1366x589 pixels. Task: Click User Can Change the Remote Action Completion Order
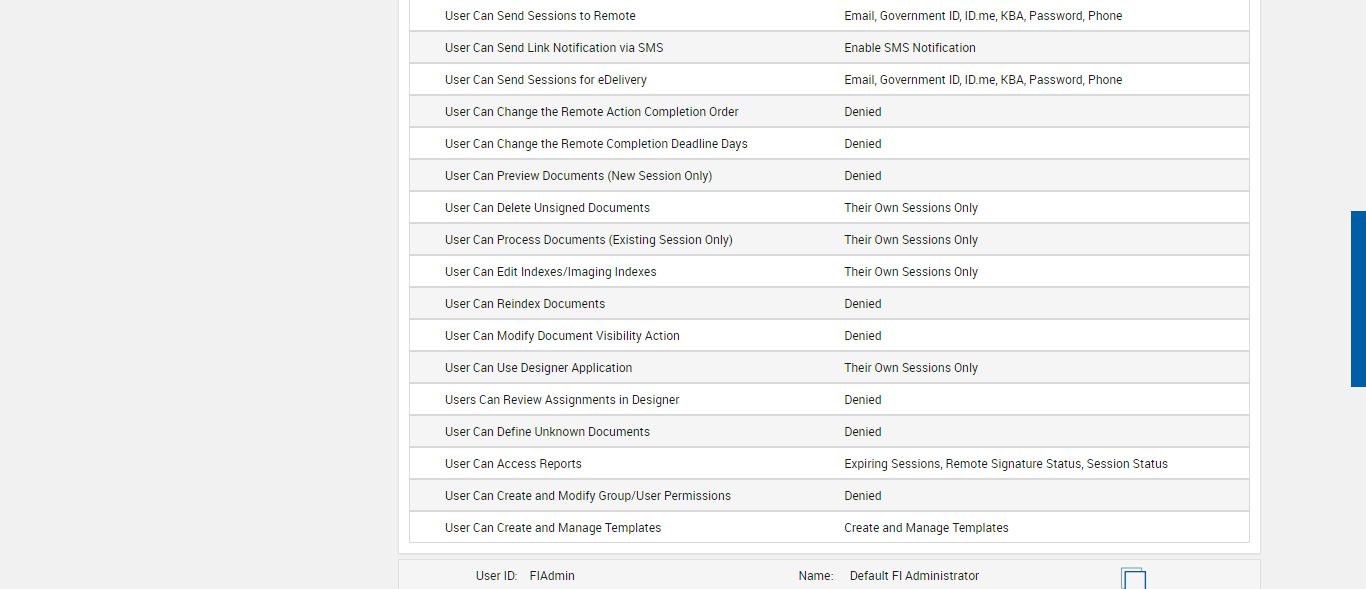591,112
